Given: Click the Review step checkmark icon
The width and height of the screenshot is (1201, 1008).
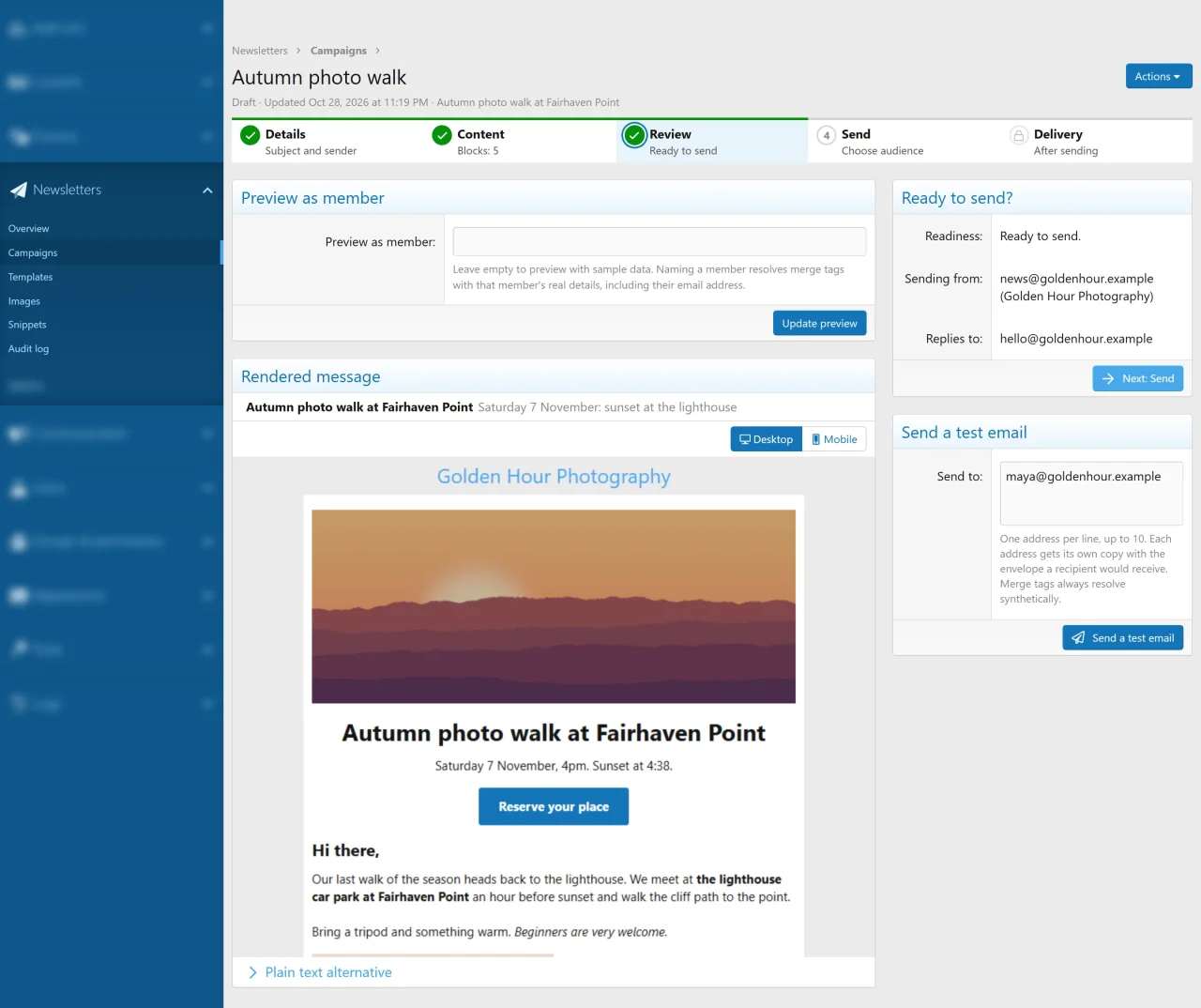Looking at the screenshot, I should (634, 135).
